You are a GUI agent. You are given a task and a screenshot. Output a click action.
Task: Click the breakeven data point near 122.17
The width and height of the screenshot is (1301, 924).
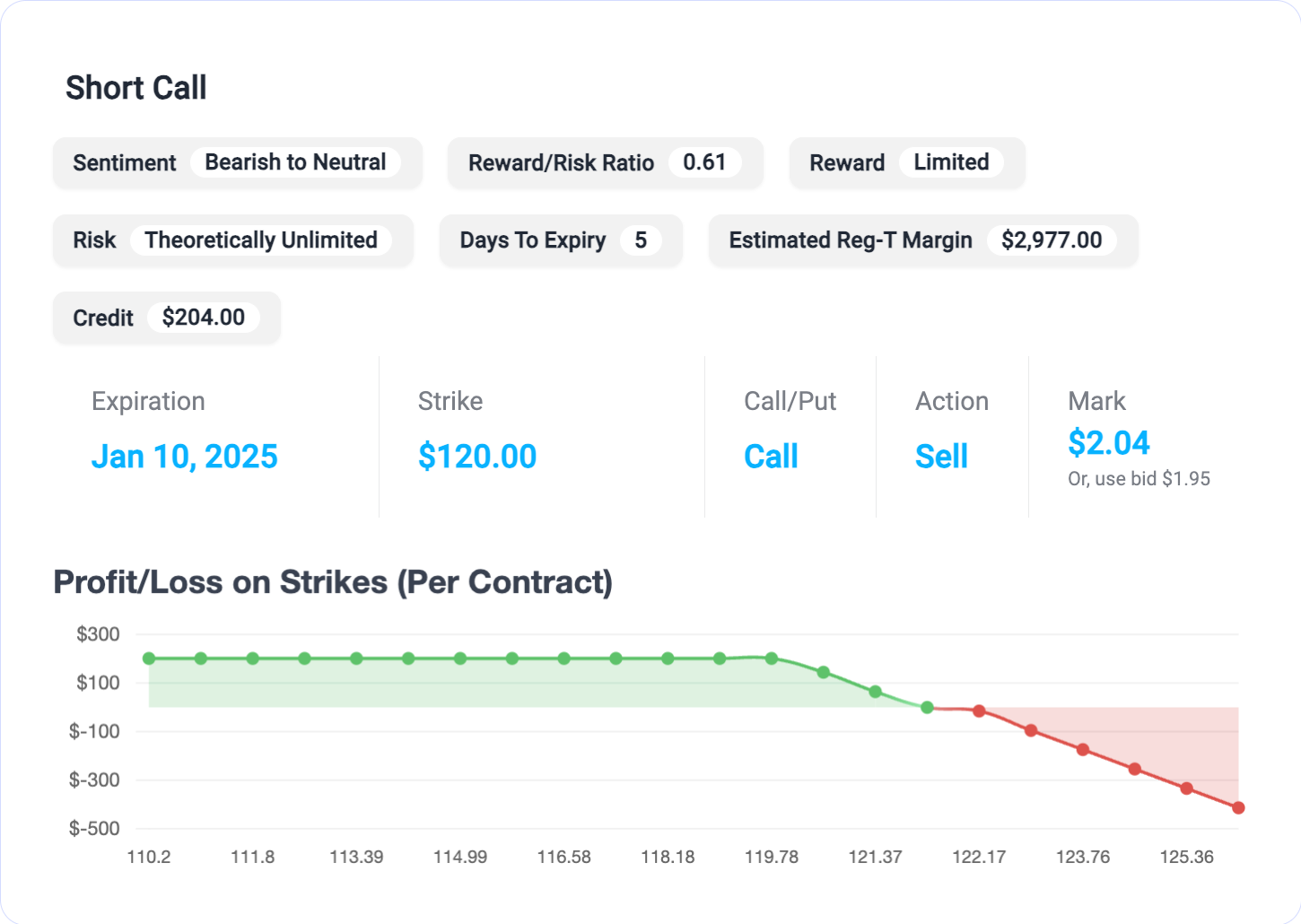(x=979, y=710)
